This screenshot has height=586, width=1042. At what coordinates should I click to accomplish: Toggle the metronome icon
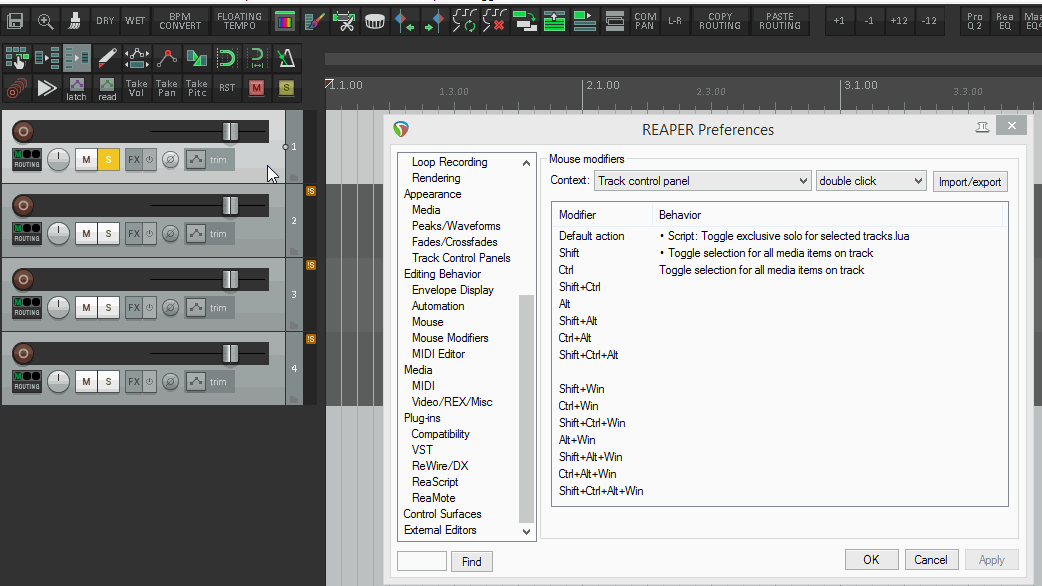tap(286, 58)
